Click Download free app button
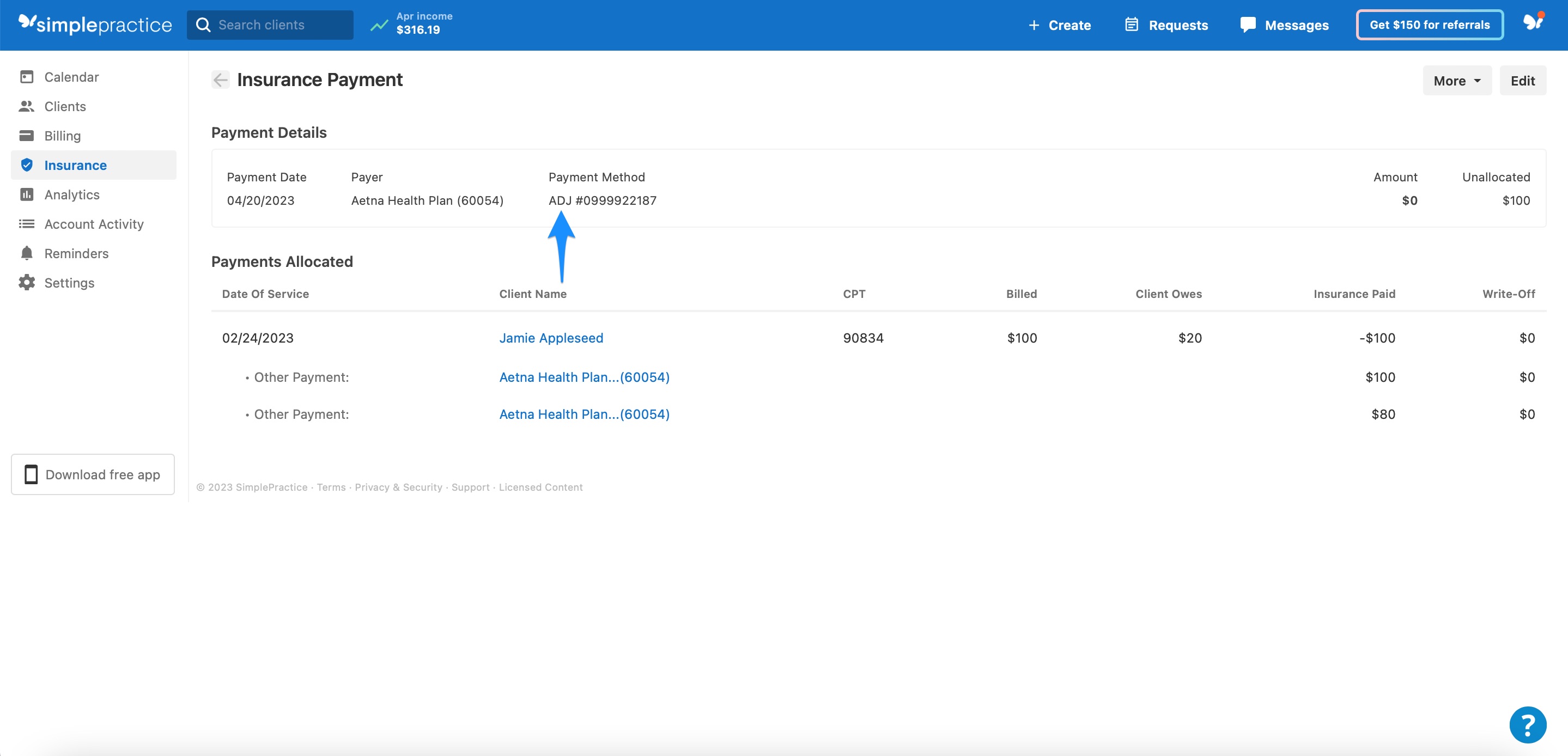The height and width of the screenshot is (756, 1568). [93, 474]
